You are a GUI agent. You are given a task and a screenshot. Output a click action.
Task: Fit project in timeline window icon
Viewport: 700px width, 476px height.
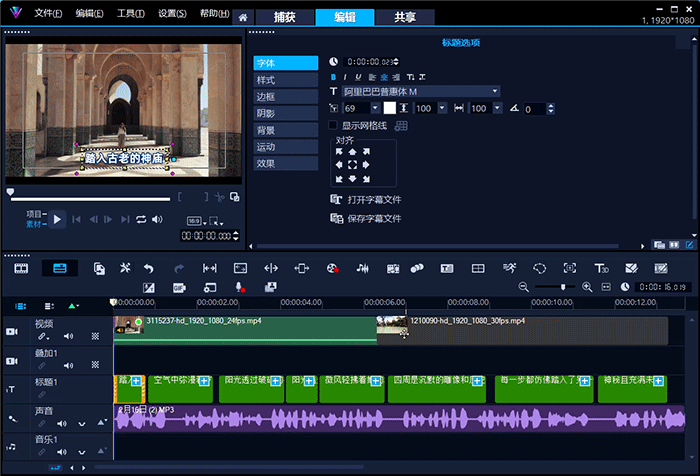point(606,287)
